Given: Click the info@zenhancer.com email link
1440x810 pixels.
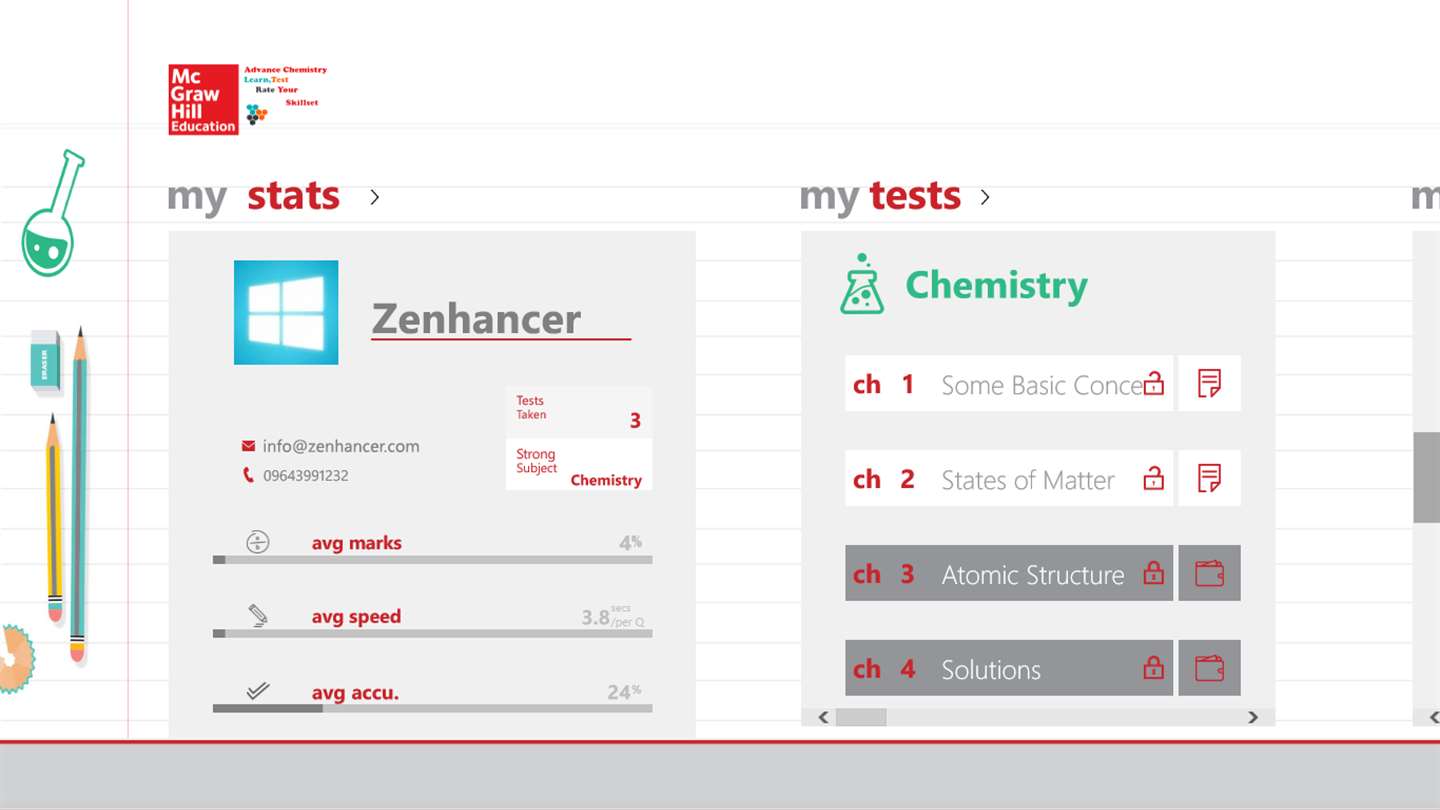Looking at the screenshot, I should 340,446.
